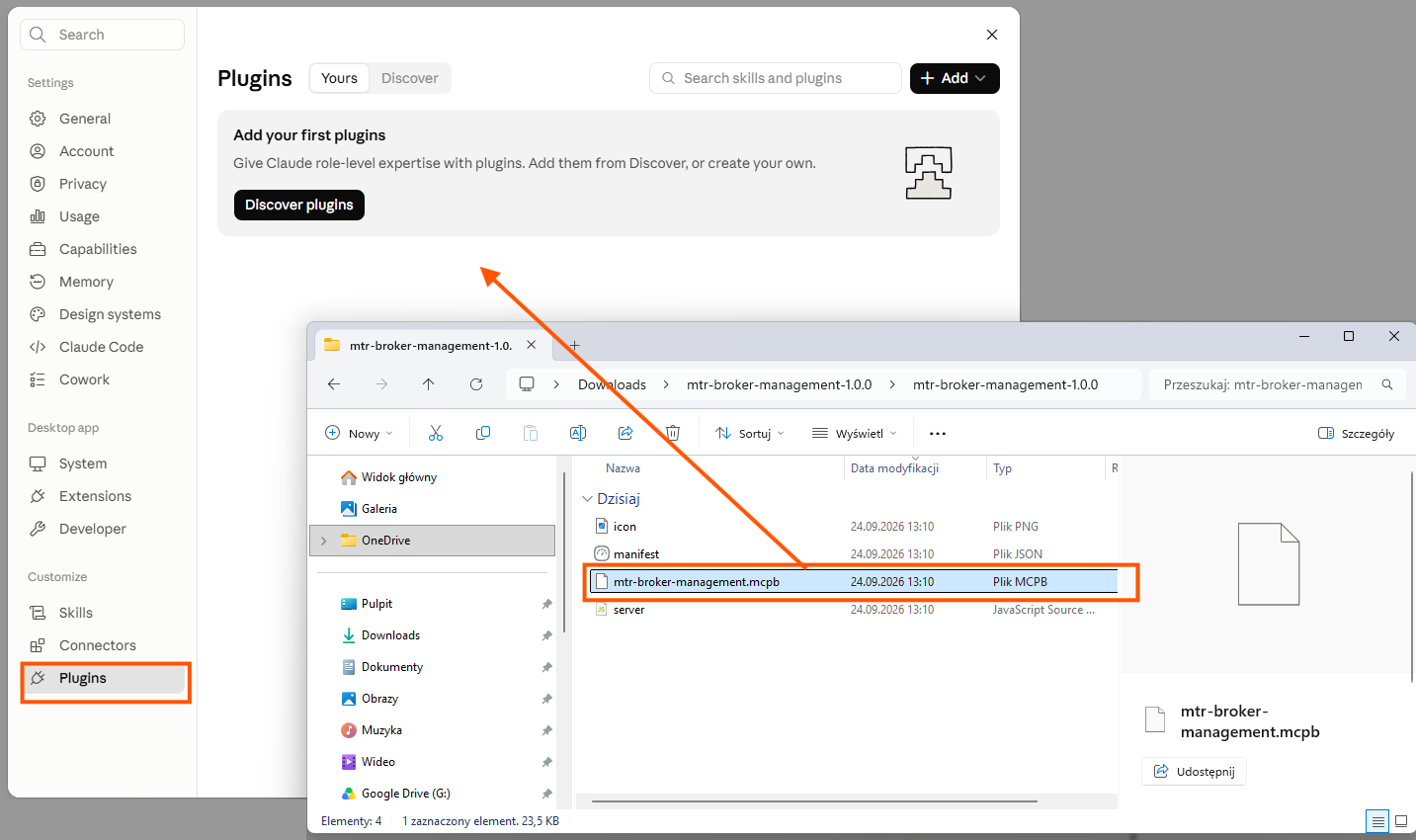Open the Add dropdown button
The width and height of the screenshot is (1416, 840).
pos(955,78)
